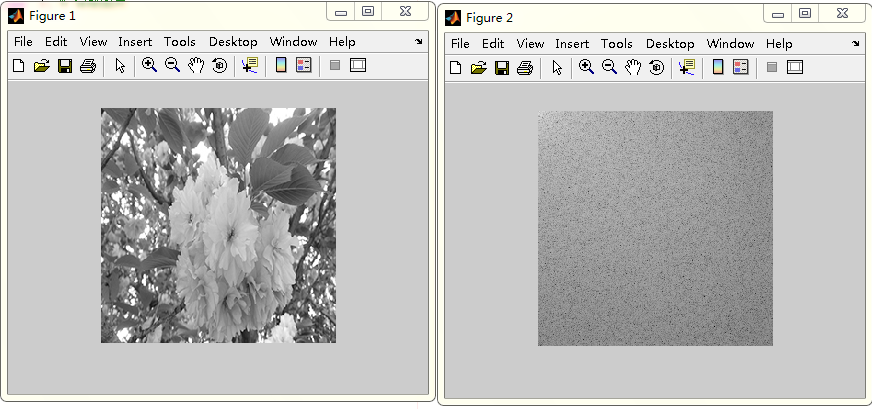Open file icon in Figure 2 toolbar
Screen dimensions: 872x409
point(479,68)
